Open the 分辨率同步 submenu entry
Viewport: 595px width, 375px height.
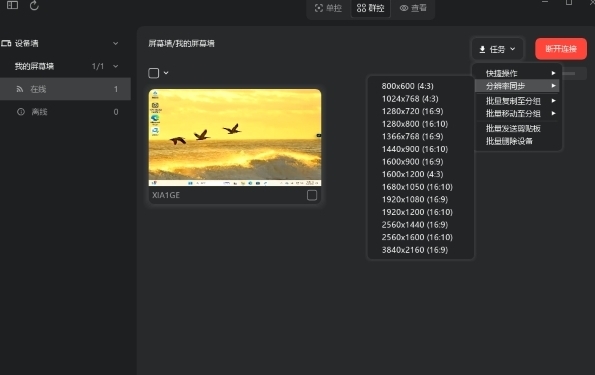(x=518, y=86)
